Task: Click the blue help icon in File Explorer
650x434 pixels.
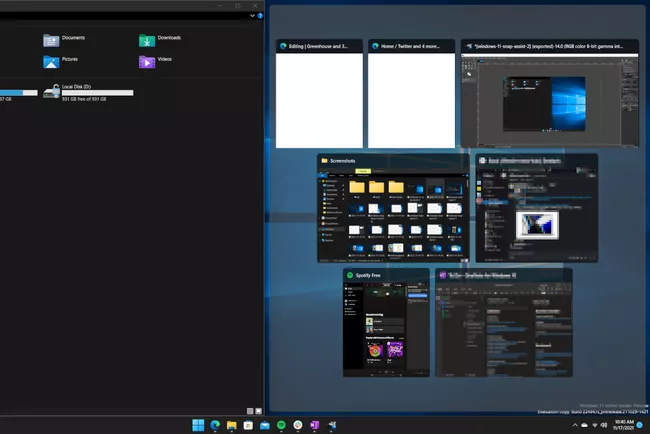Action: [x=260, y=16]
